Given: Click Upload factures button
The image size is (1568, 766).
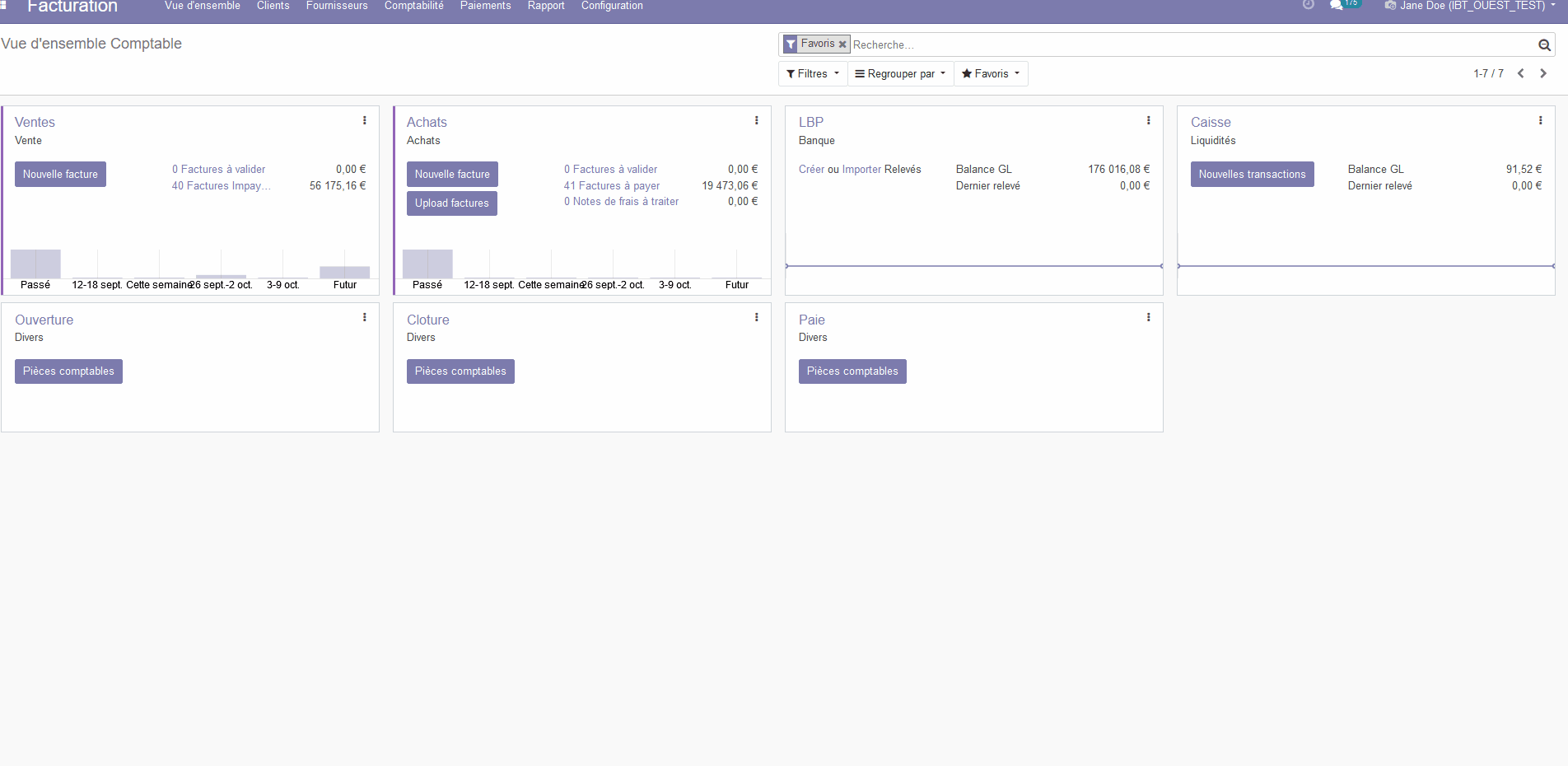Looking at the screenshot, I should click(451, 203).
